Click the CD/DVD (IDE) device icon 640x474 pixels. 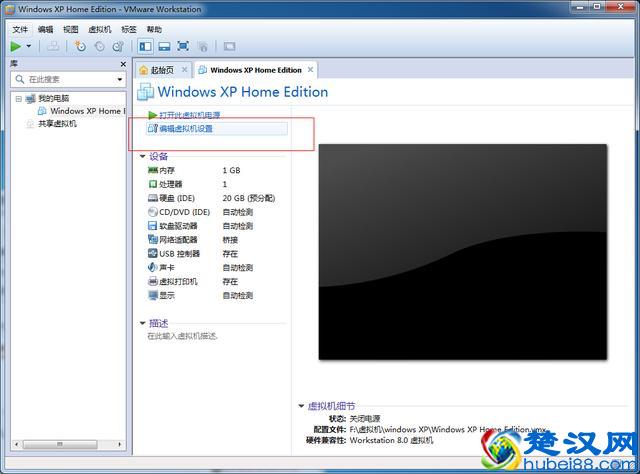(153, 212)
